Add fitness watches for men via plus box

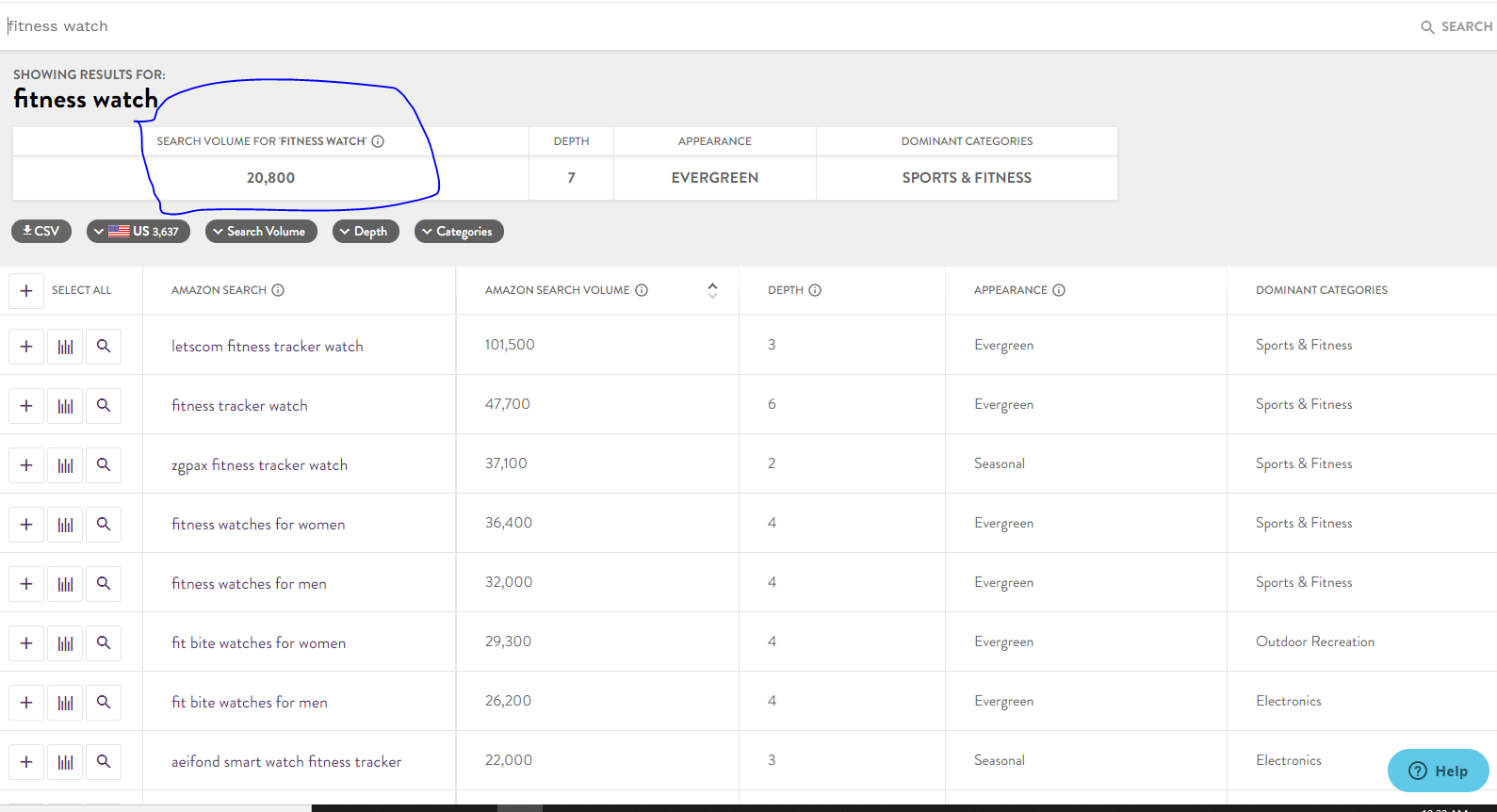click(26, 584)
